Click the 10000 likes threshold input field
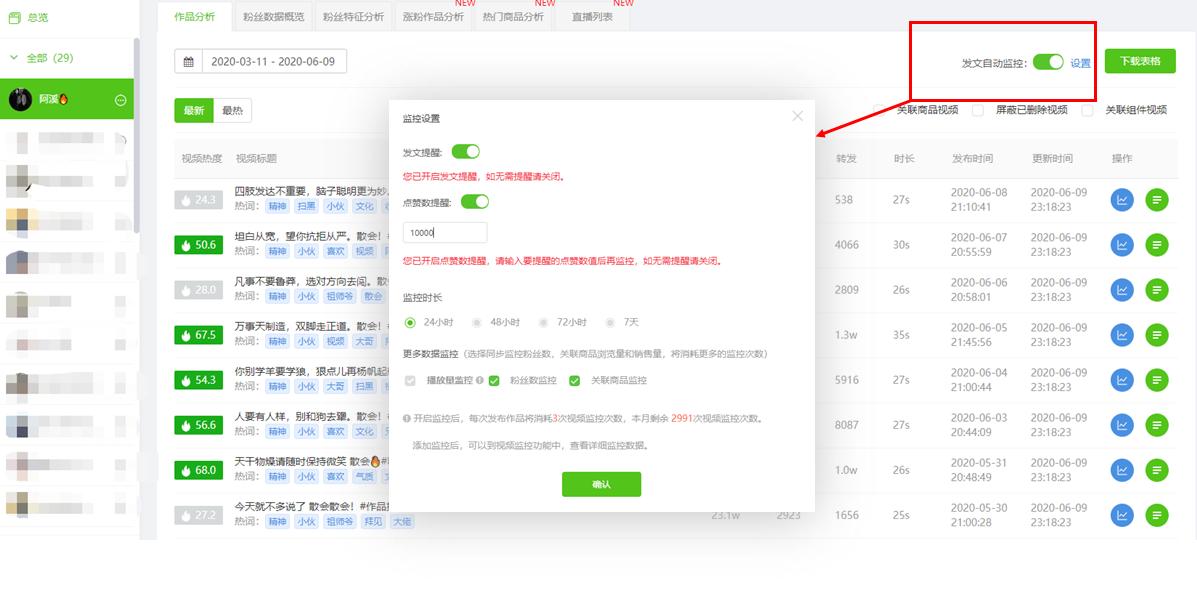This screenshot has width=1197, height=595. [x=445, y=230]
